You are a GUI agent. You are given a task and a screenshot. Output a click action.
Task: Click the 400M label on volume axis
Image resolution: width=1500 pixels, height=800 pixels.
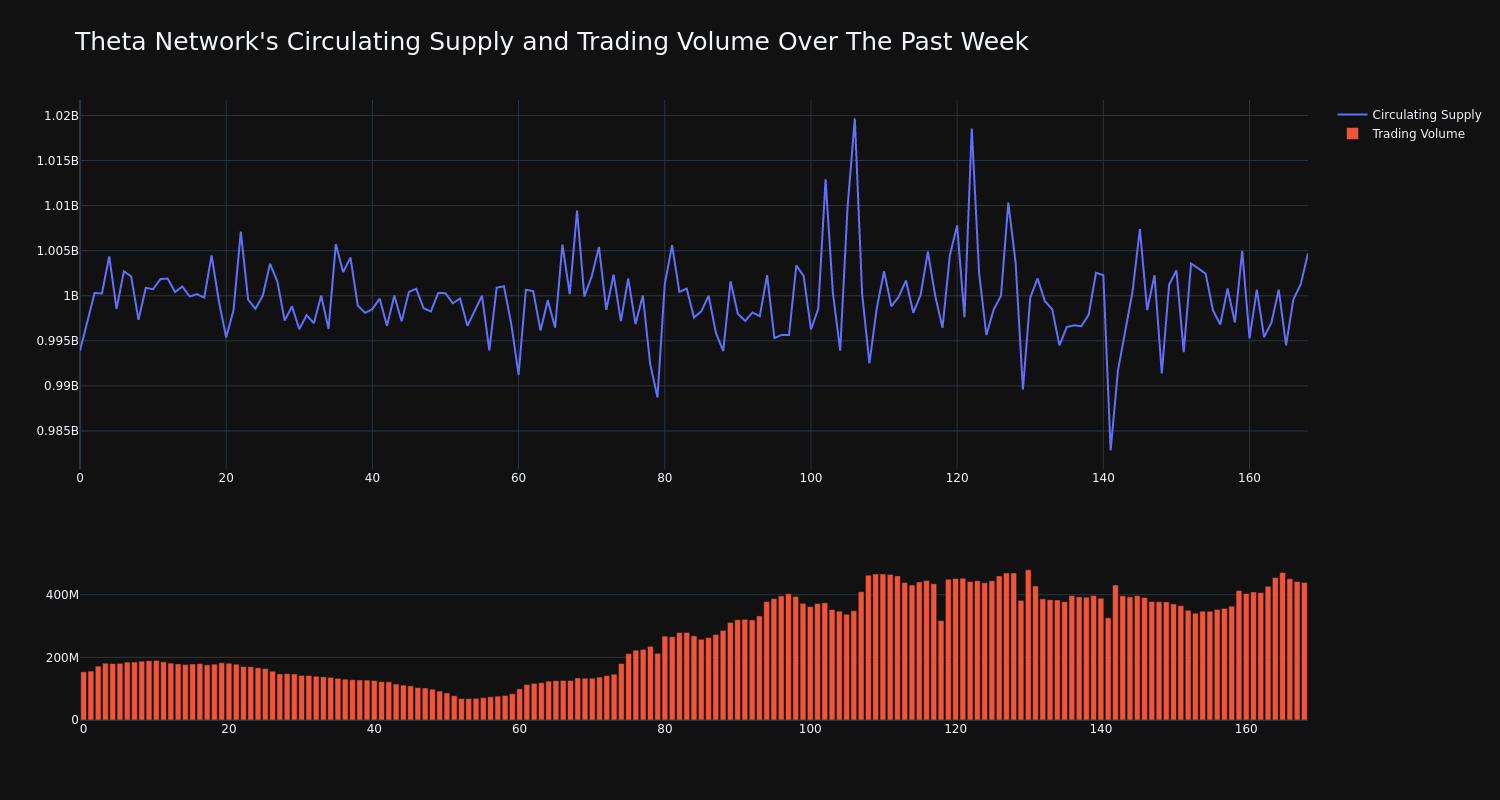[x=62, y=595]
